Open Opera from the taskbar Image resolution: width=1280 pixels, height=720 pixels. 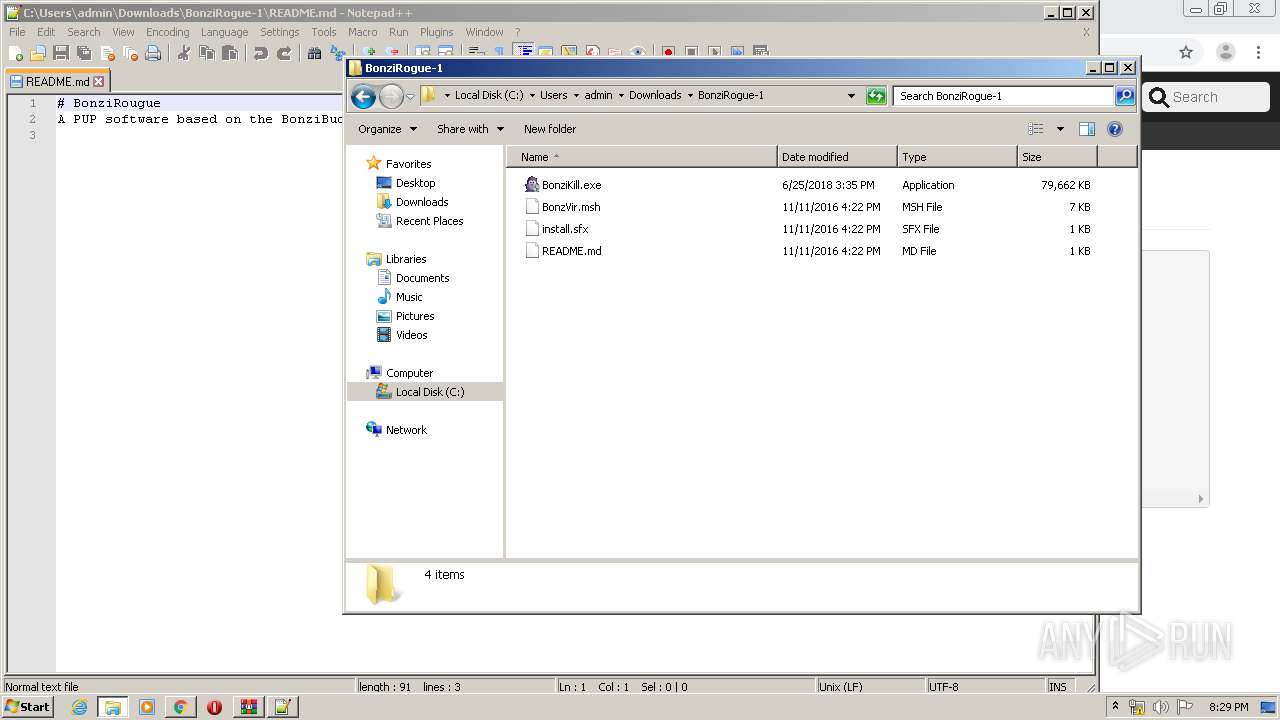pyautogui.click(x=214, y=707)
